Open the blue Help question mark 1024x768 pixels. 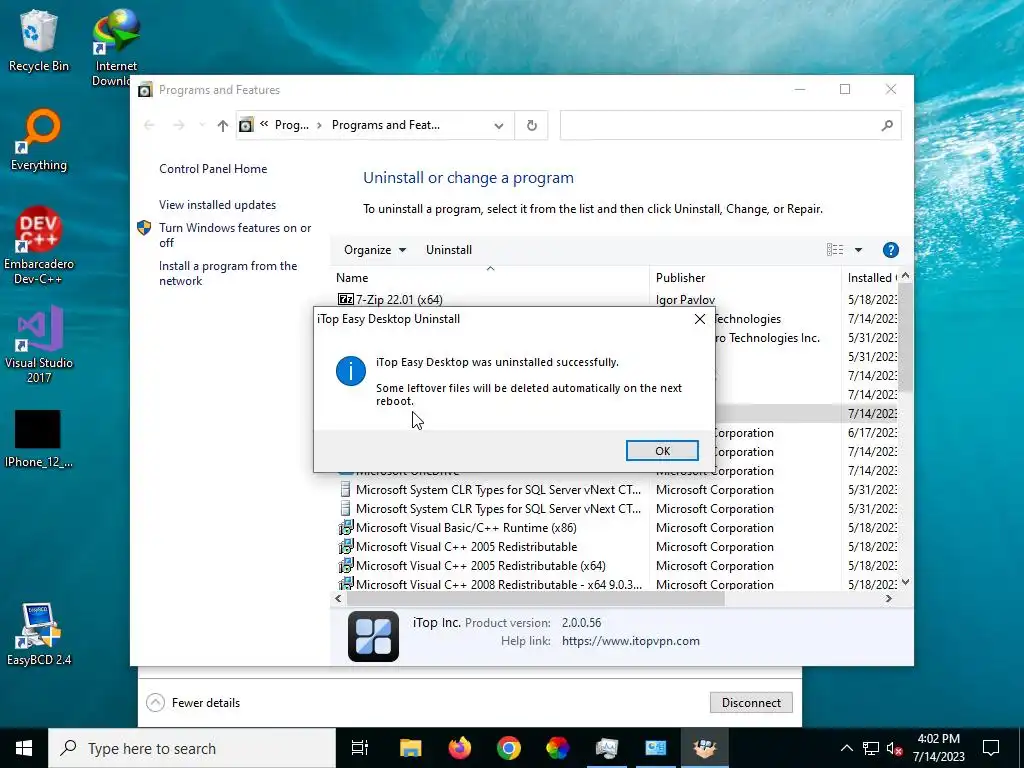890,249
